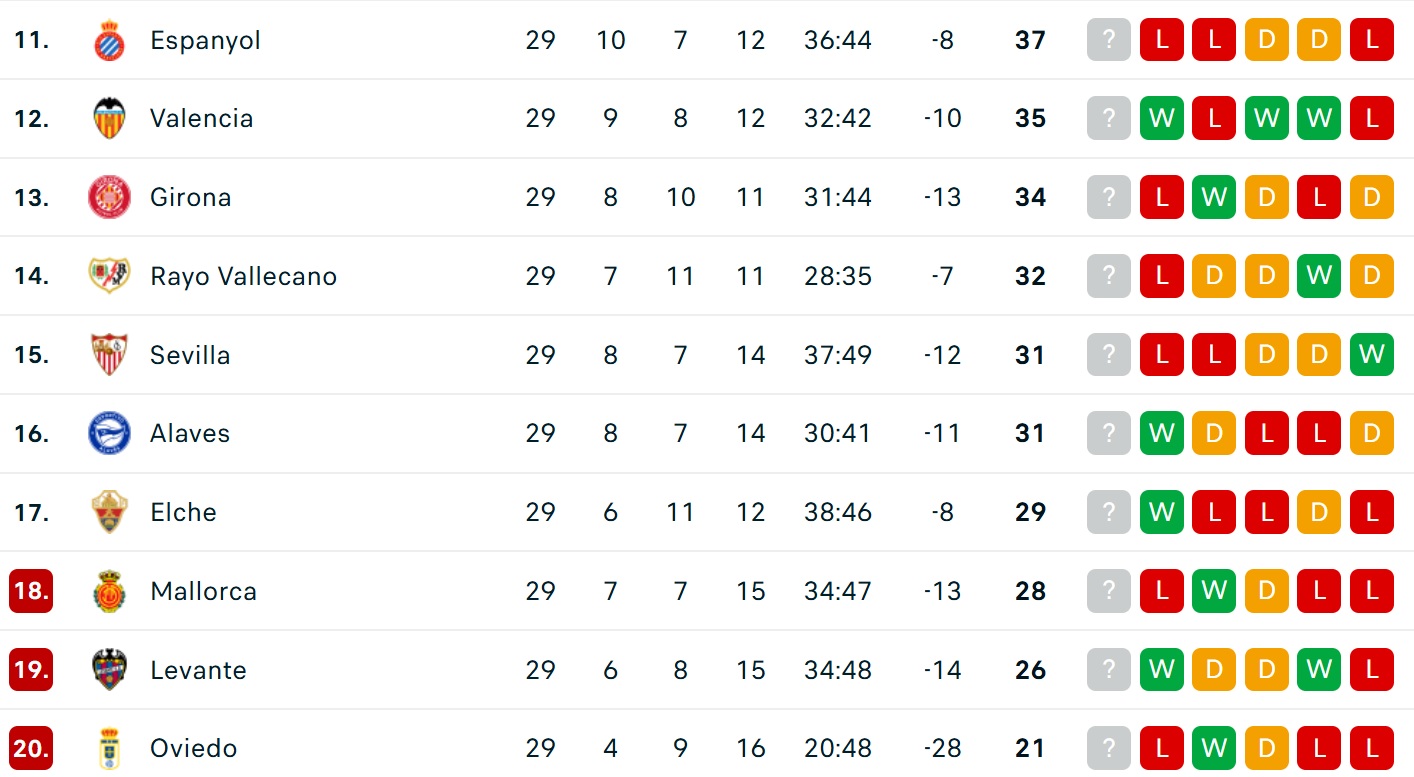
Task: Click Sevilla's green W latest result badge
Action: (x=1371, y=355)
